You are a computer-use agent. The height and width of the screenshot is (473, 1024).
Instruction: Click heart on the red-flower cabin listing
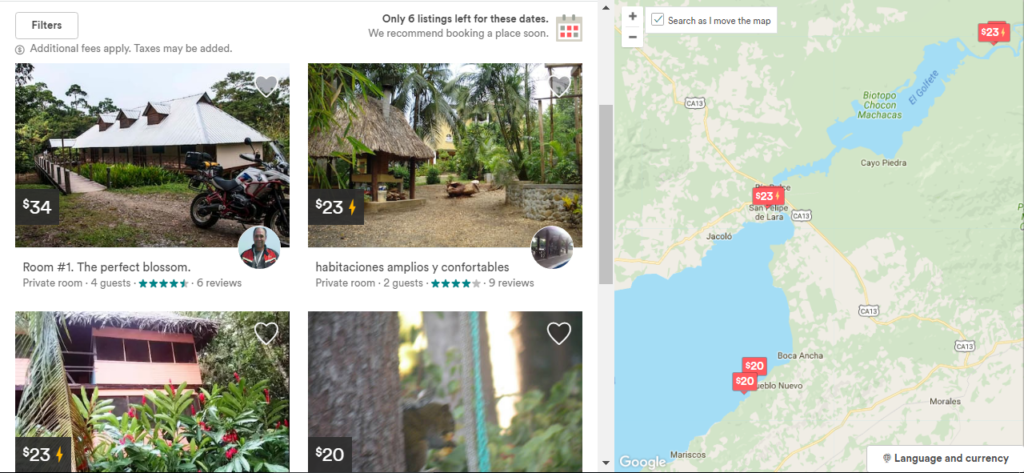click(x=266, y=333)
